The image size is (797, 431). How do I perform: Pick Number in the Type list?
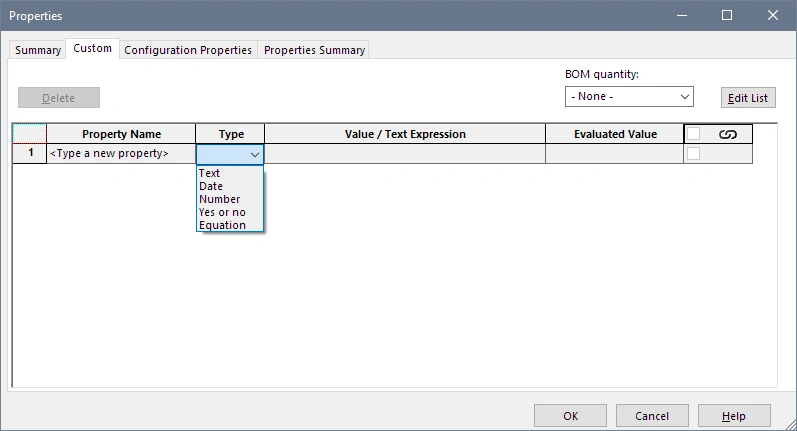point(219,199)
